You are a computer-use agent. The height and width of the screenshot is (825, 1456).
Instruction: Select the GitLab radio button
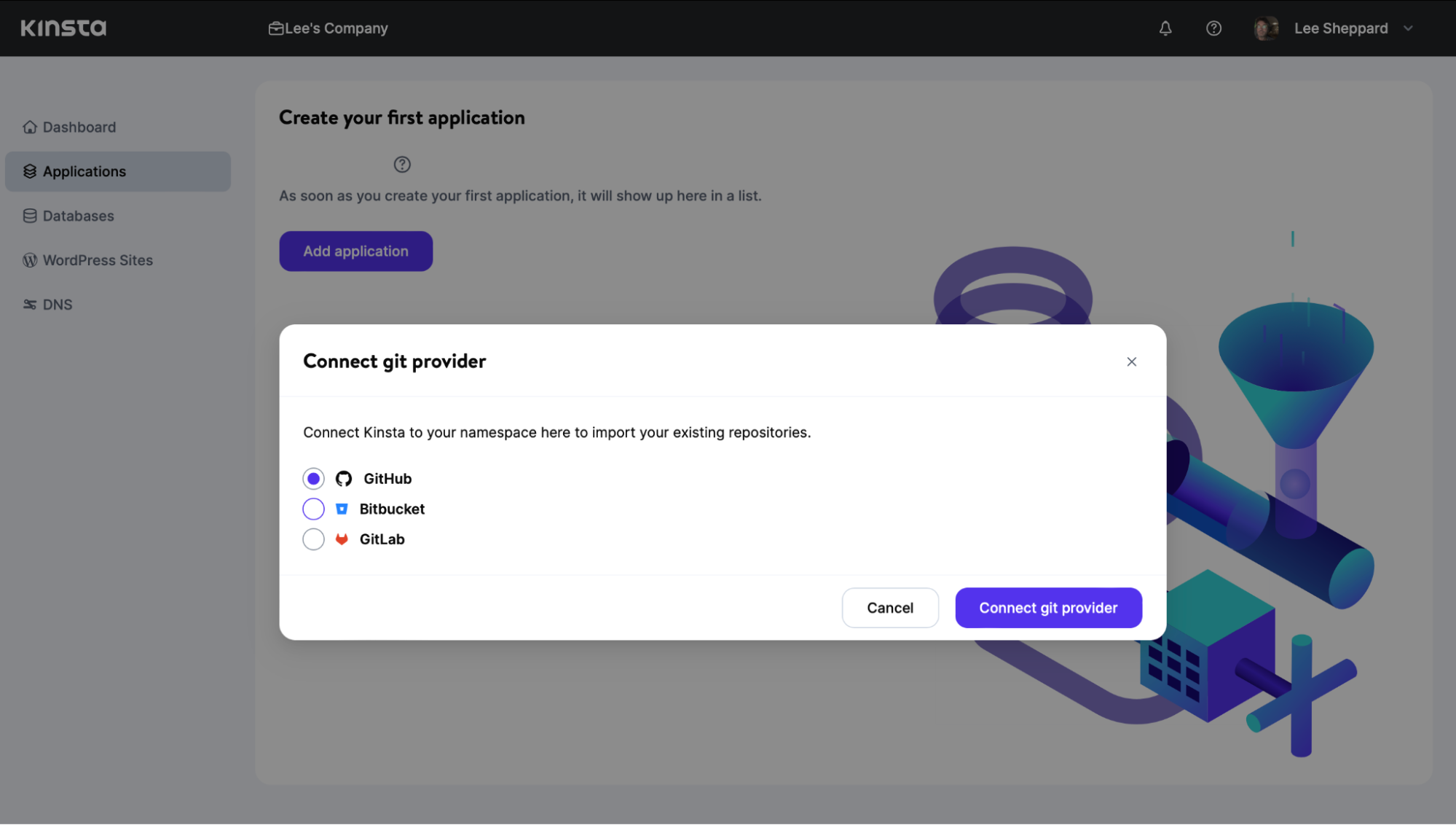313,539
